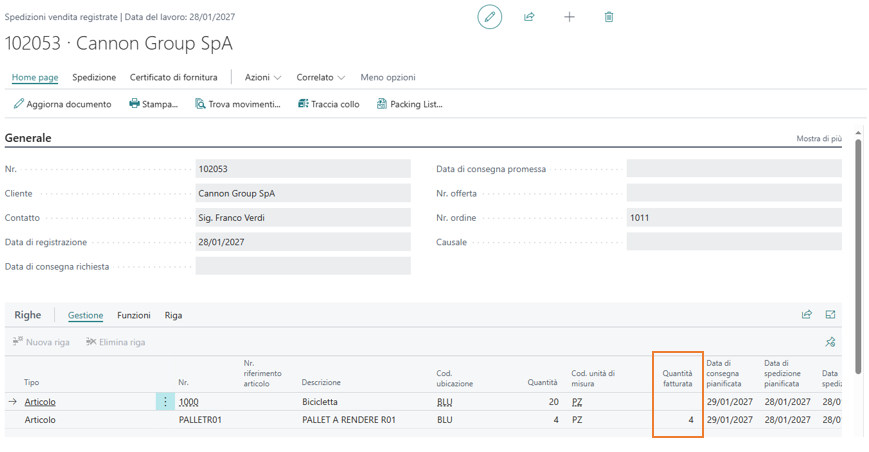Image resolution: width=869 pixels, height=452 pixels.
Task: Click the vertical scrollbar on the right
Action: 858,255
